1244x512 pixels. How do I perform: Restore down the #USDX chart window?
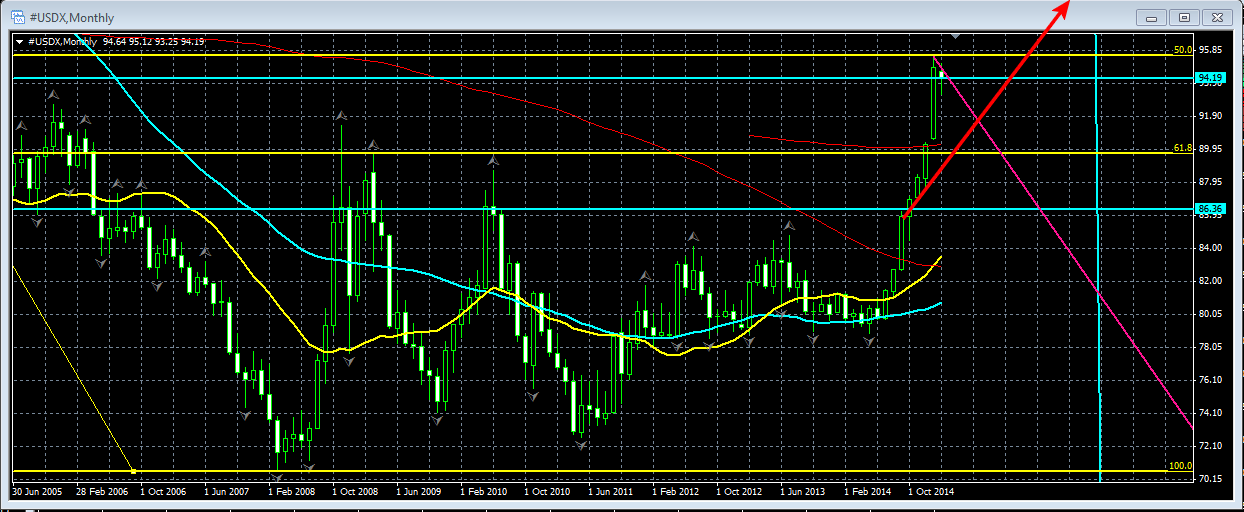[x=1184, y=17]
